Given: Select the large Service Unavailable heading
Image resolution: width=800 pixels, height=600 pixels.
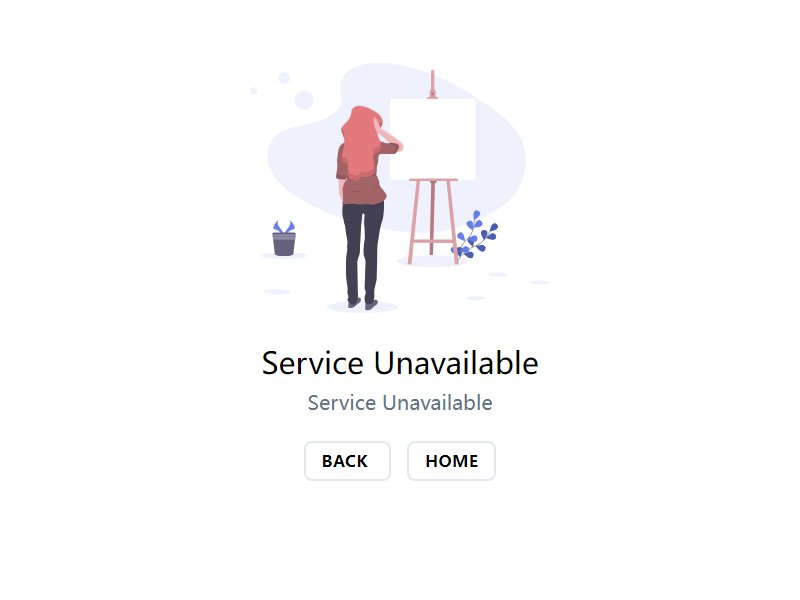Looking at the screenshot, I should tap(400, 363).
